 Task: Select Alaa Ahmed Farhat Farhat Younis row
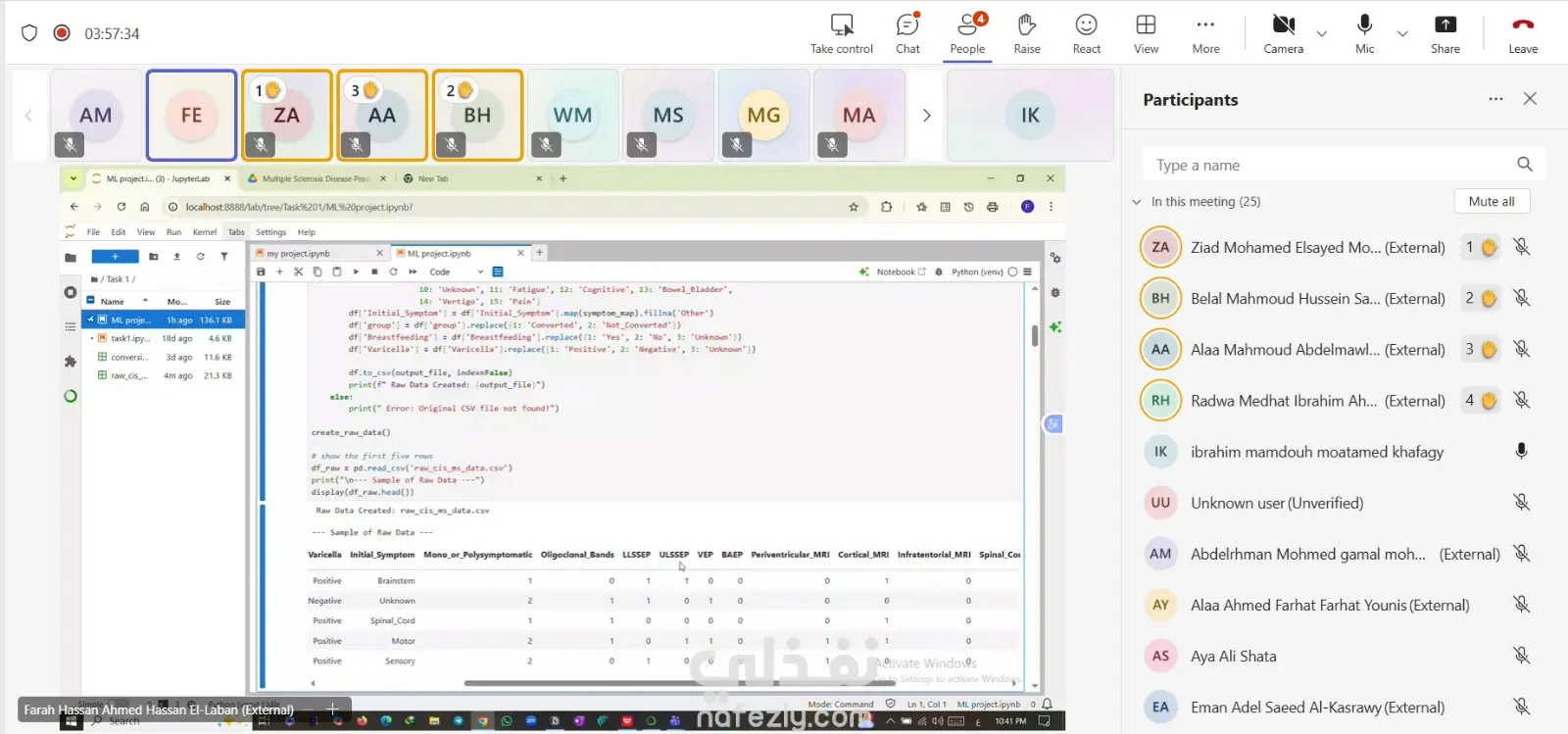pos(1338,605)
